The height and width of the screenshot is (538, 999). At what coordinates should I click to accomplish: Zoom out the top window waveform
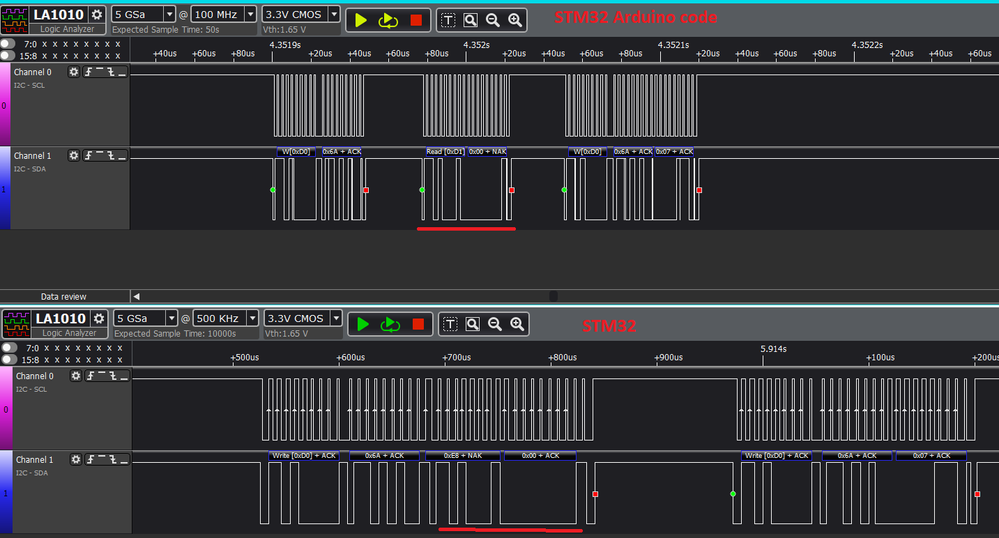492,20
